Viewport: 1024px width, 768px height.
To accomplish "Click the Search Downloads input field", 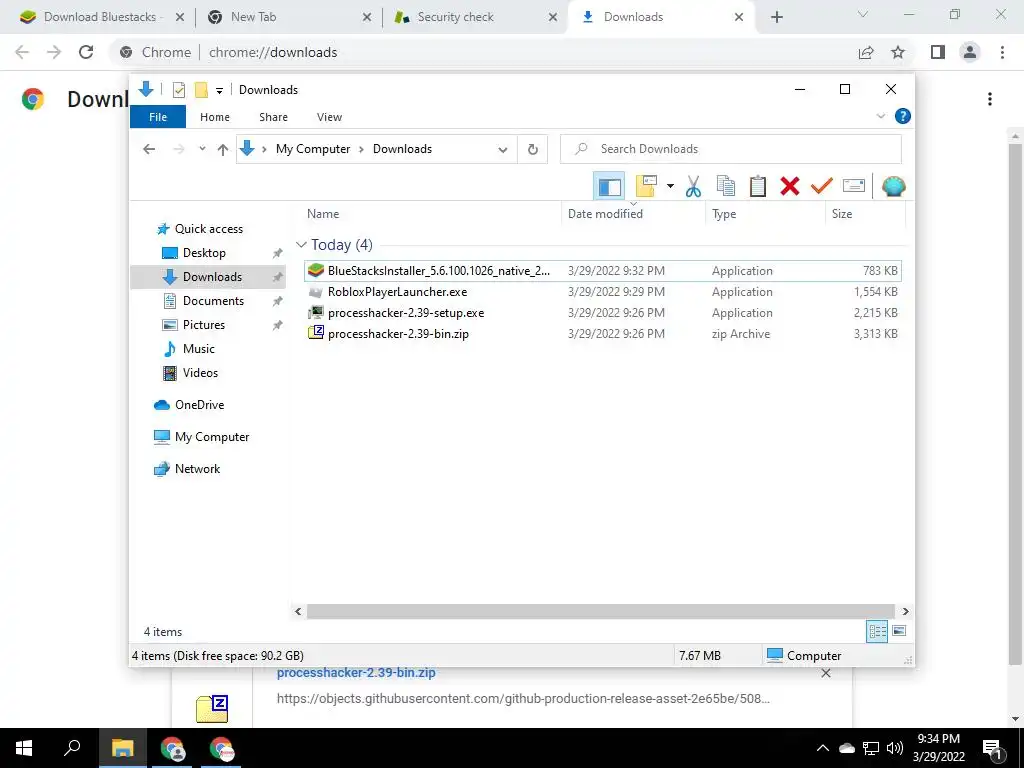I will (x=731, y=149).
